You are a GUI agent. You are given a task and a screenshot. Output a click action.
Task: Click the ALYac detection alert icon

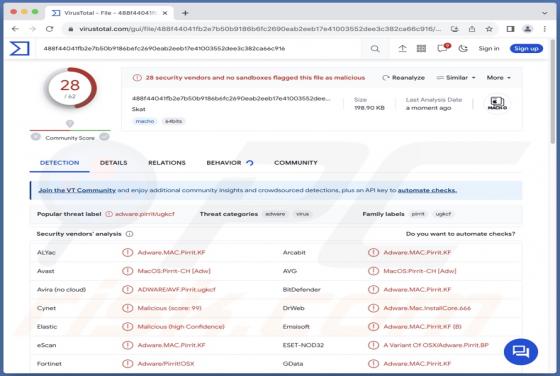click(x=127, y=252)
